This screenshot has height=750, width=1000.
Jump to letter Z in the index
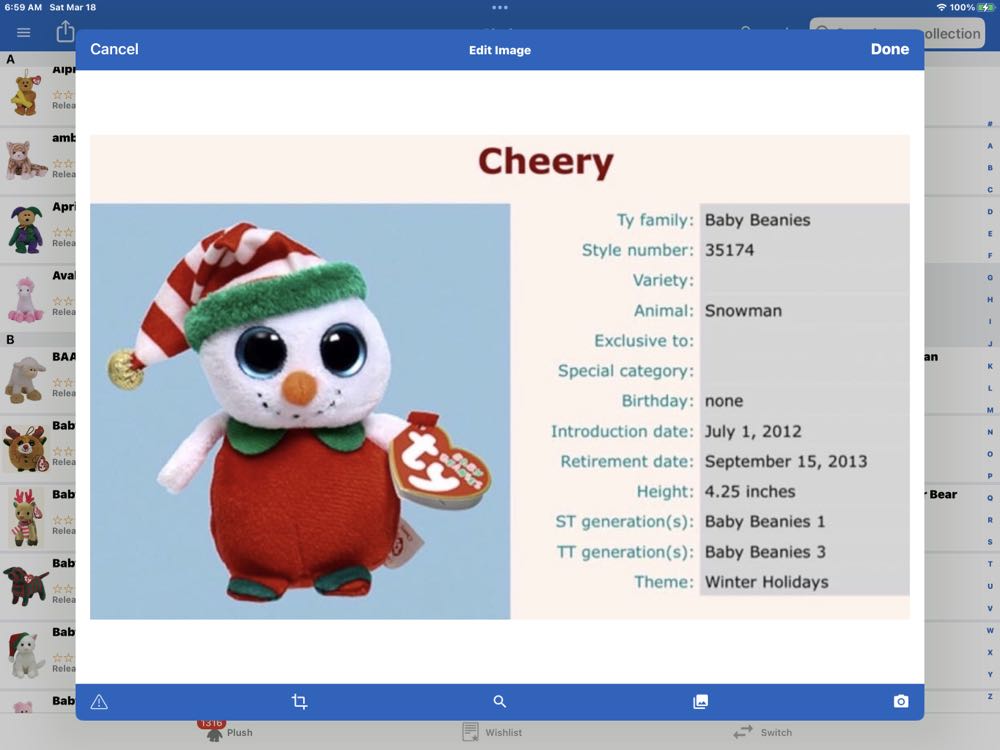pyautogui.click(x=990, y=696)
